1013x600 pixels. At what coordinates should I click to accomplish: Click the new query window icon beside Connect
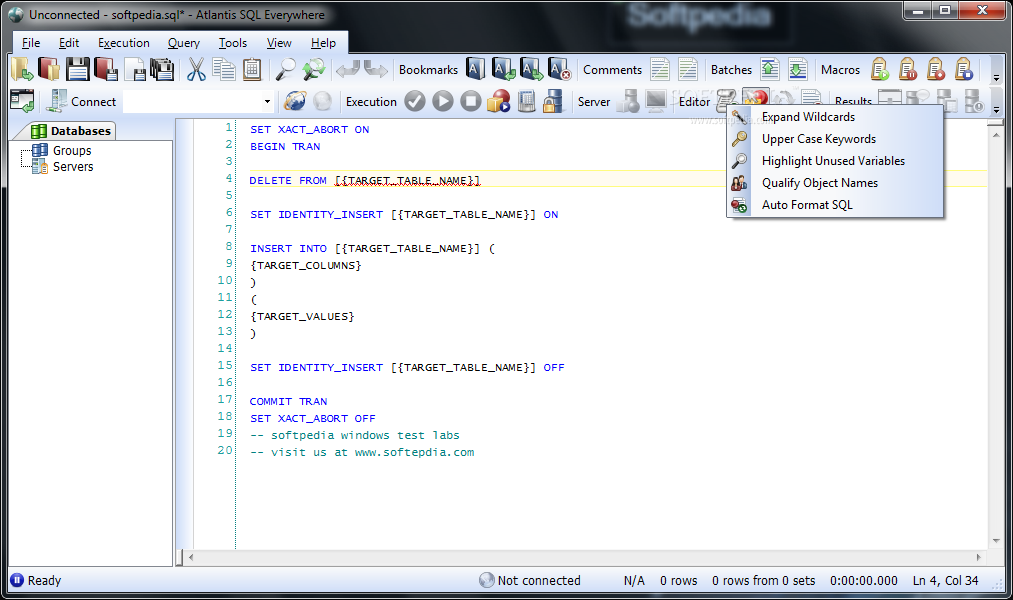(x=22, y=101)
